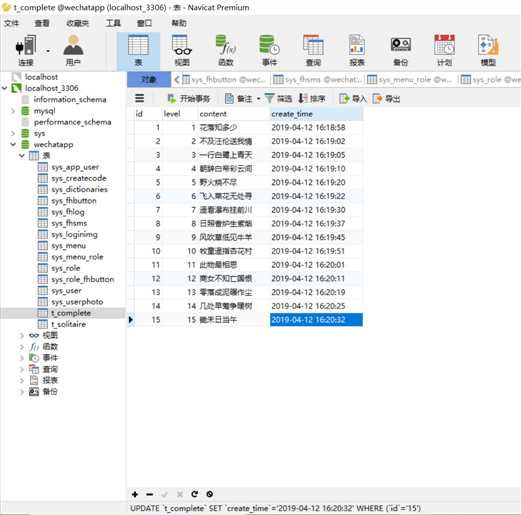
Task: Open the Report toolbar icon
Action: click(x=357, y=50)
